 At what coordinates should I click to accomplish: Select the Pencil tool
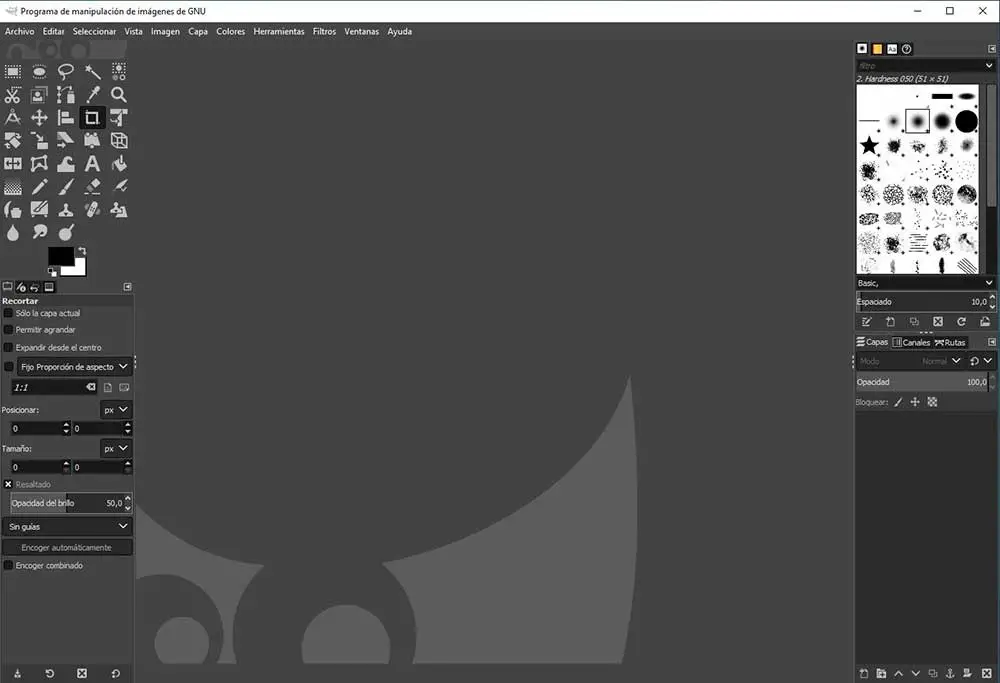(x=40, y=187)
